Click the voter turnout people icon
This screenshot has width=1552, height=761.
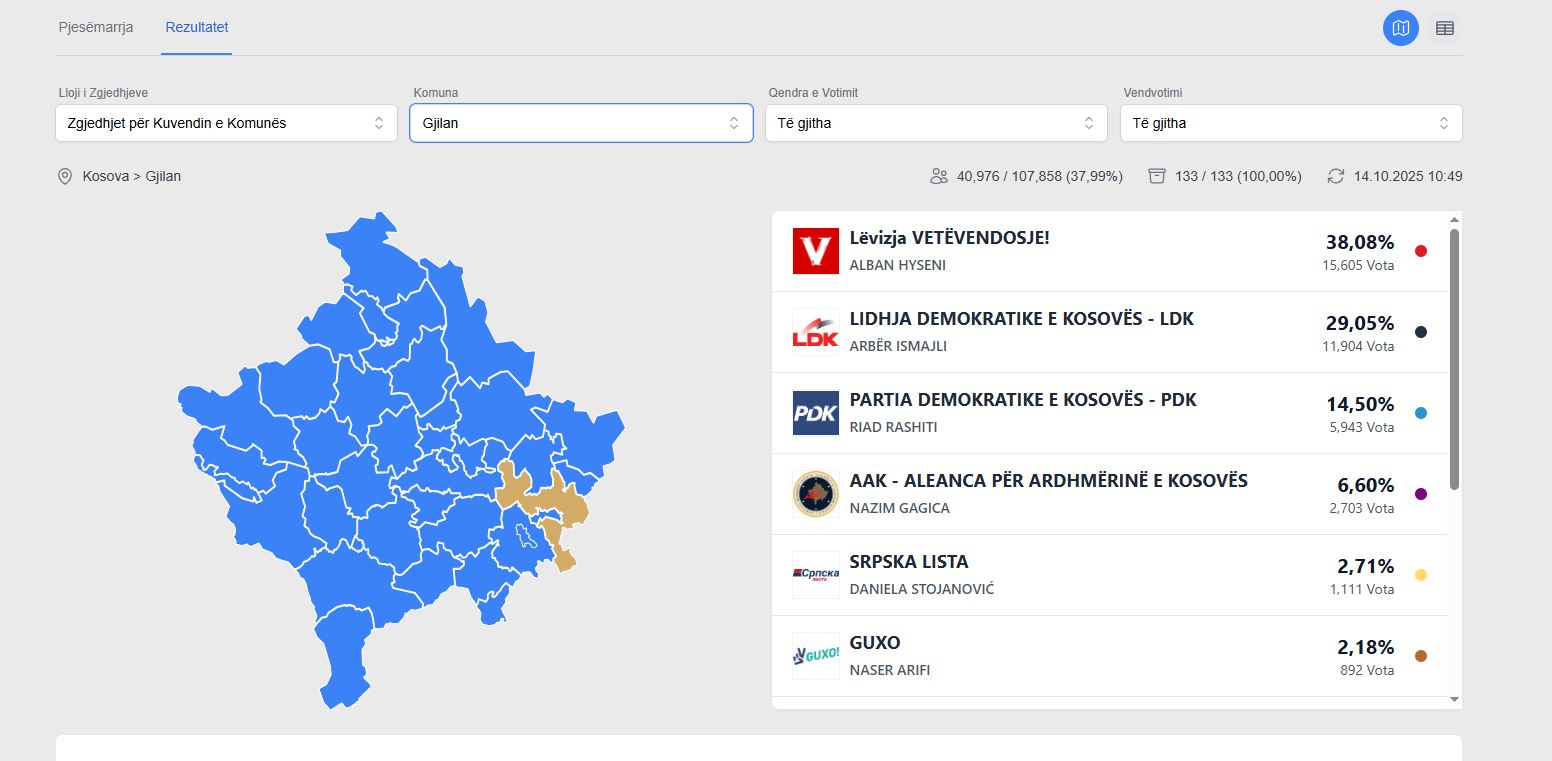[938, 176]
